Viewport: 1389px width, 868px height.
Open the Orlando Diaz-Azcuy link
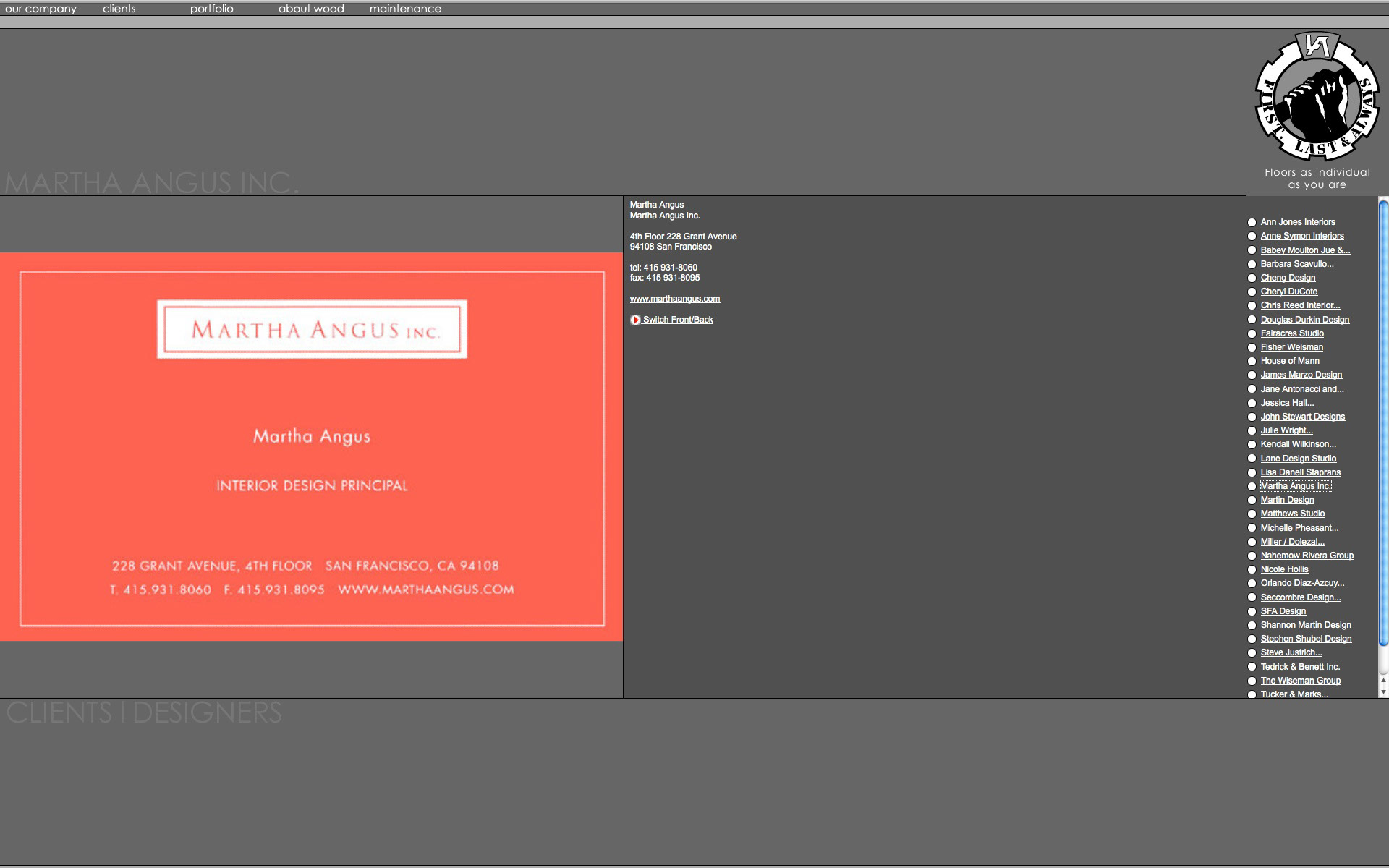(1302, 583)
